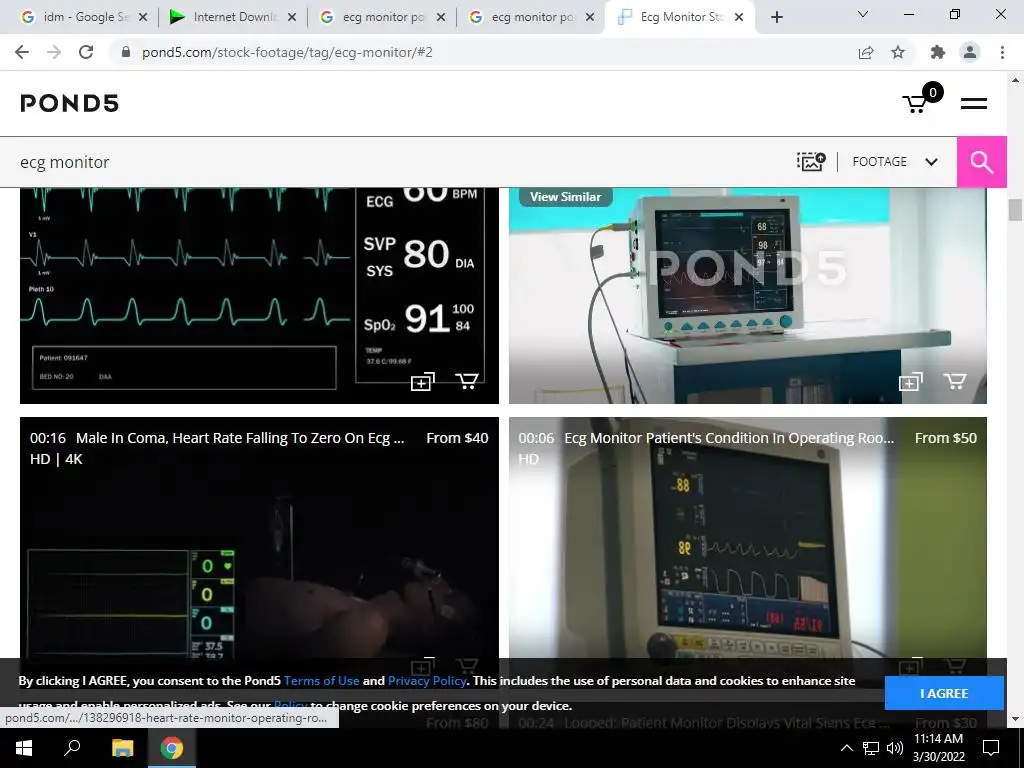Open Ecg Monitor Patient's Condition clip title
Image resolution: width=1024 pixels, height=768 pixels.
(x=729, y=438)
